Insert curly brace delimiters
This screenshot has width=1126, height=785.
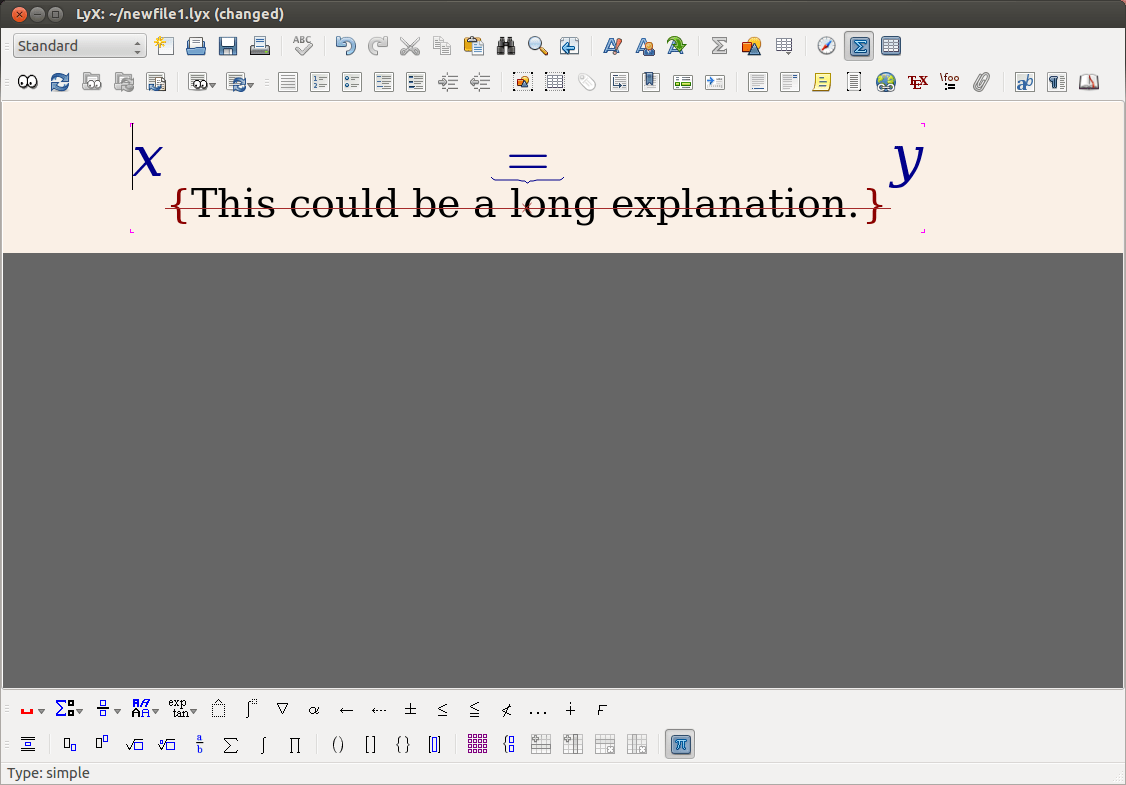click(403, 744)
